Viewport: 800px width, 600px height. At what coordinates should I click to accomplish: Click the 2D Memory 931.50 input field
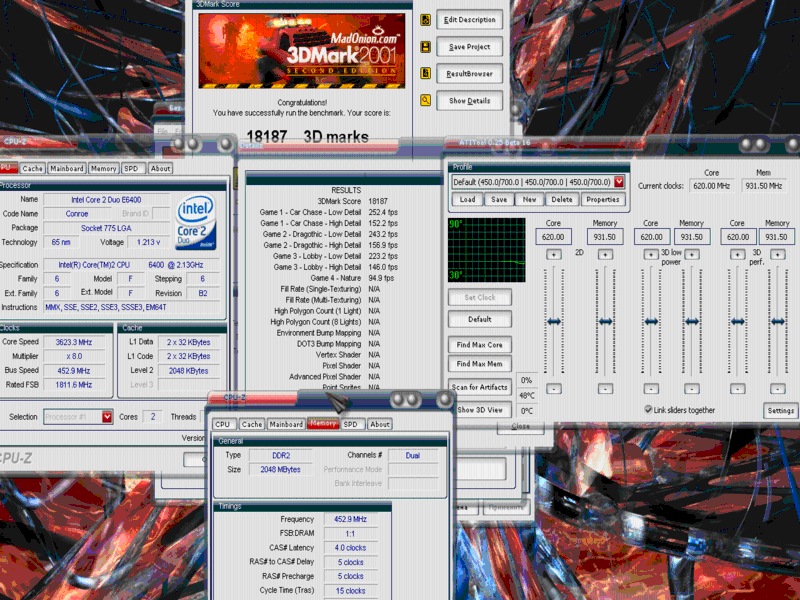[x=605, y=237]
